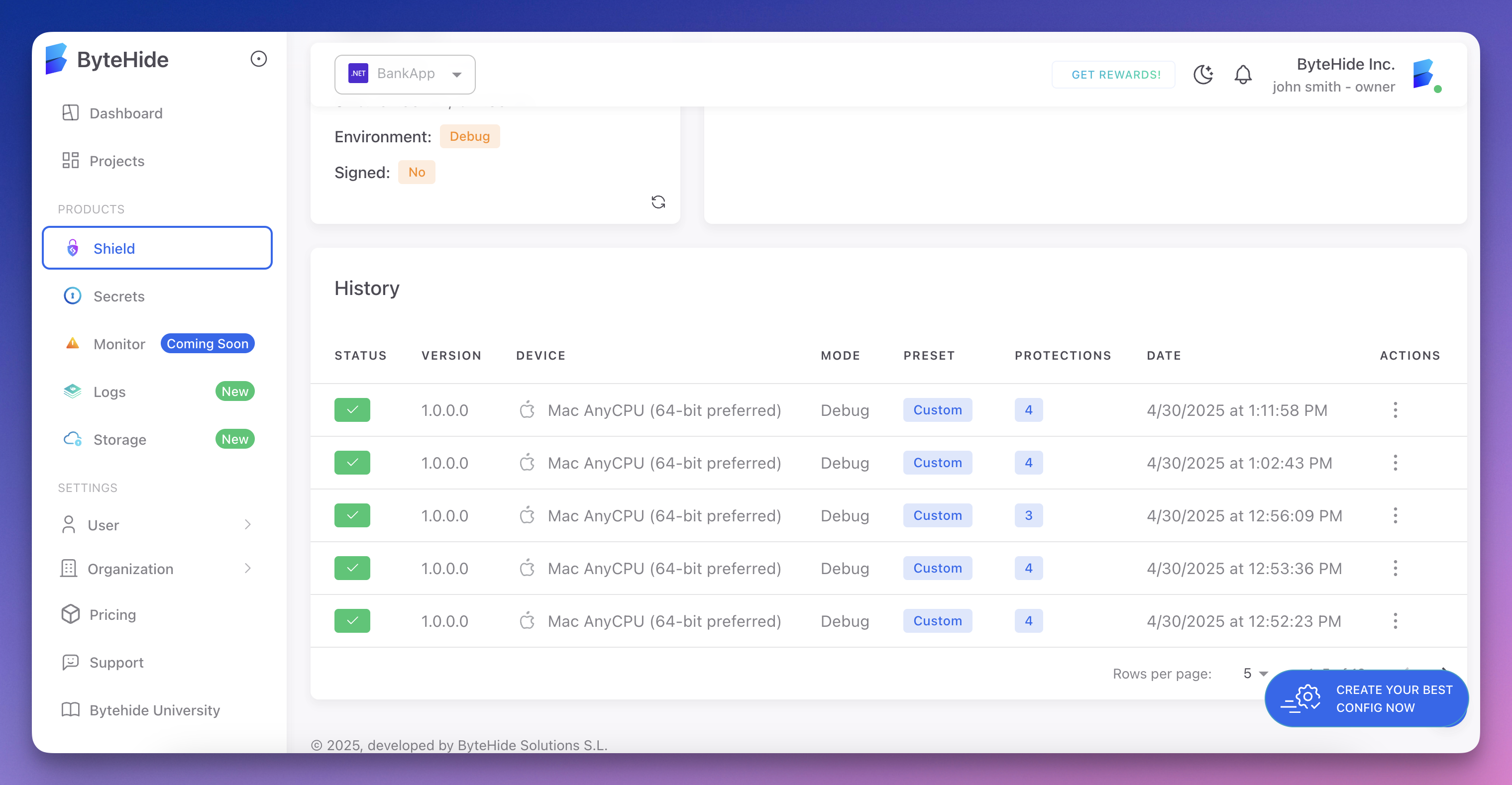The width and height of the screenshot is (1512, 785).
Task: Click Create Your Best Config Now button
Action: tap(1366, 698)
